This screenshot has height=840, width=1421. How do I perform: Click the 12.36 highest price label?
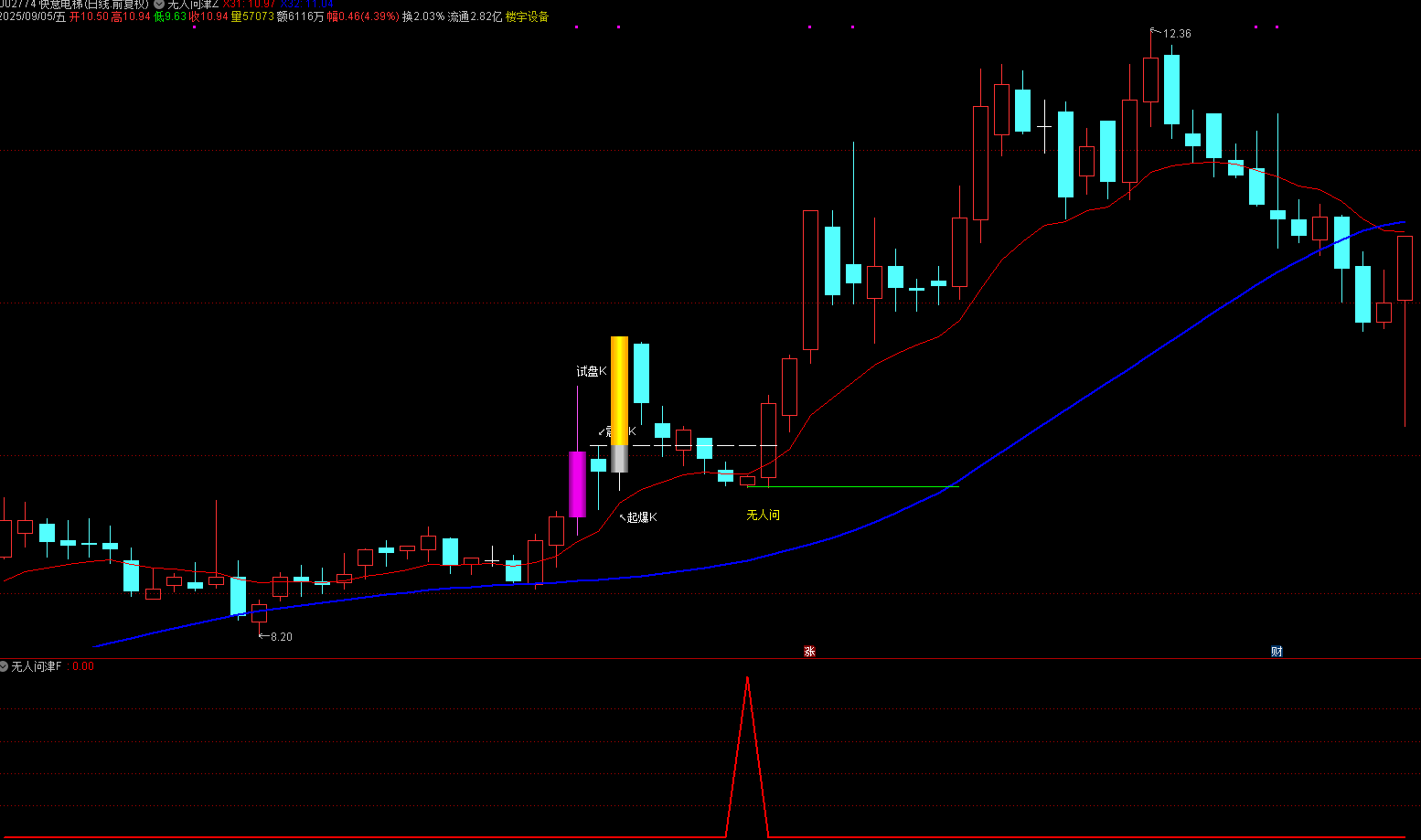click(x=1177, y=34)
